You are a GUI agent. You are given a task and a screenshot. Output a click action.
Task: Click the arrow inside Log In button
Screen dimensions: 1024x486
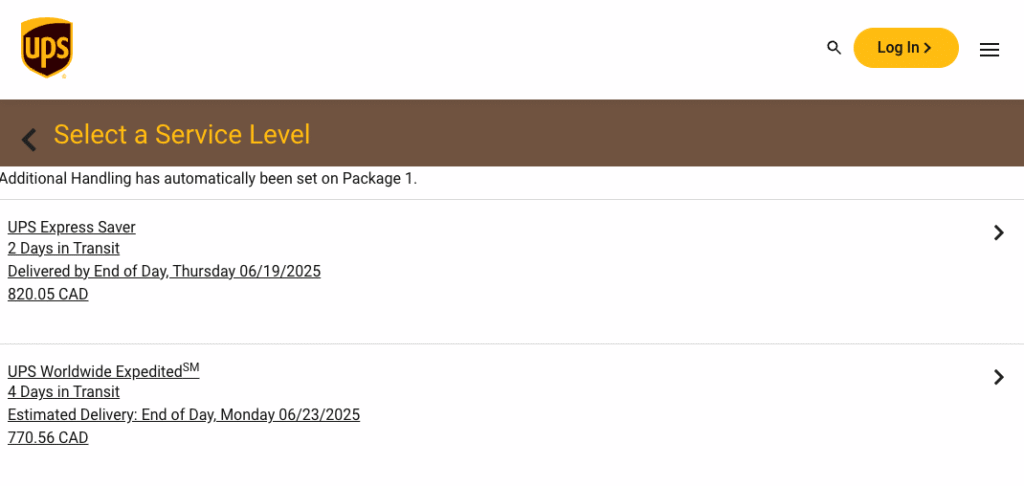tap(927, 48)
